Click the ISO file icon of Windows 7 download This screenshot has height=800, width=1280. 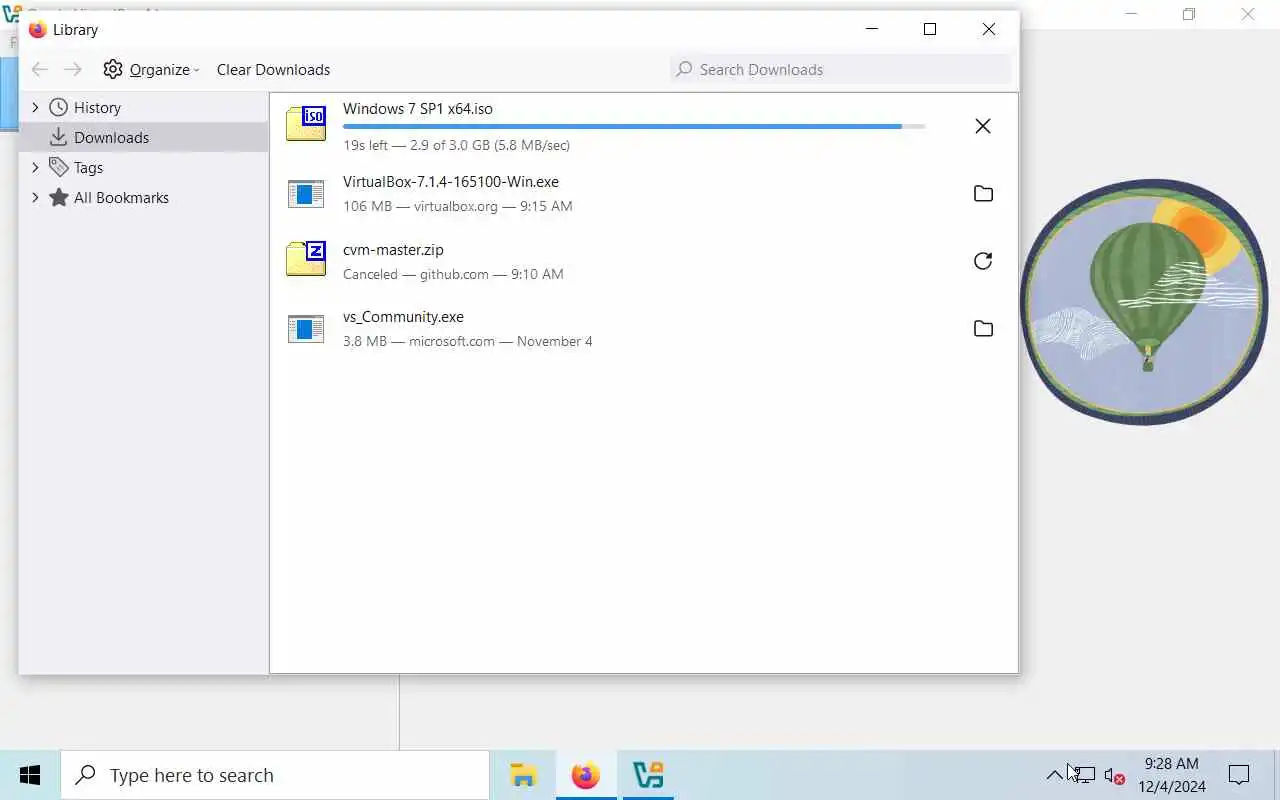coord(306,123)
